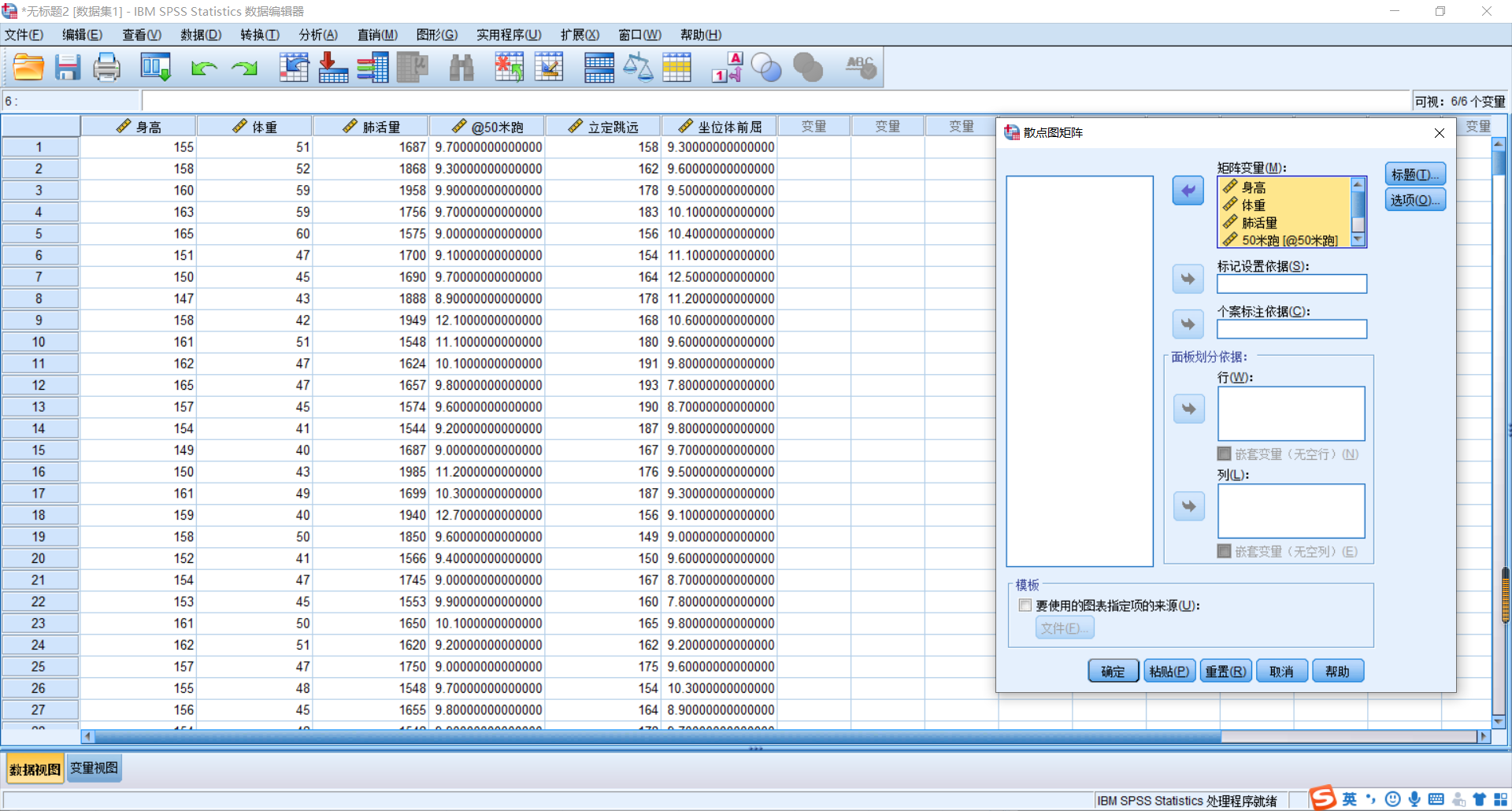The width and height of the screenshot is (1512, 811).
Task: Click the Select Cases toolbar icon
Action: click(676, 68)
